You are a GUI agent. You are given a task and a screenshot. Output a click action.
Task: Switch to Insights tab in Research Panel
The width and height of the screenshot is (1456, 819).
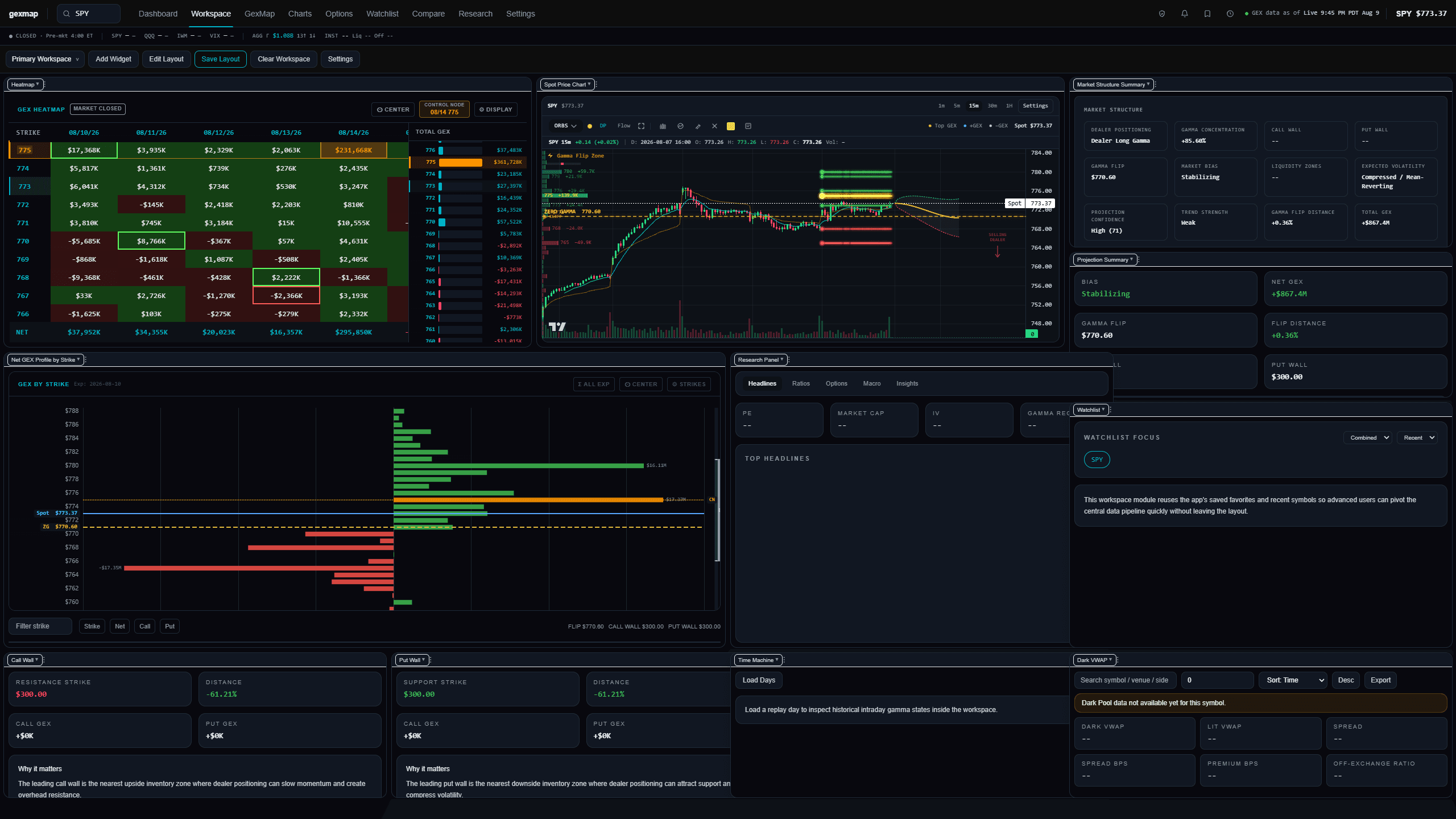[907, 384]
